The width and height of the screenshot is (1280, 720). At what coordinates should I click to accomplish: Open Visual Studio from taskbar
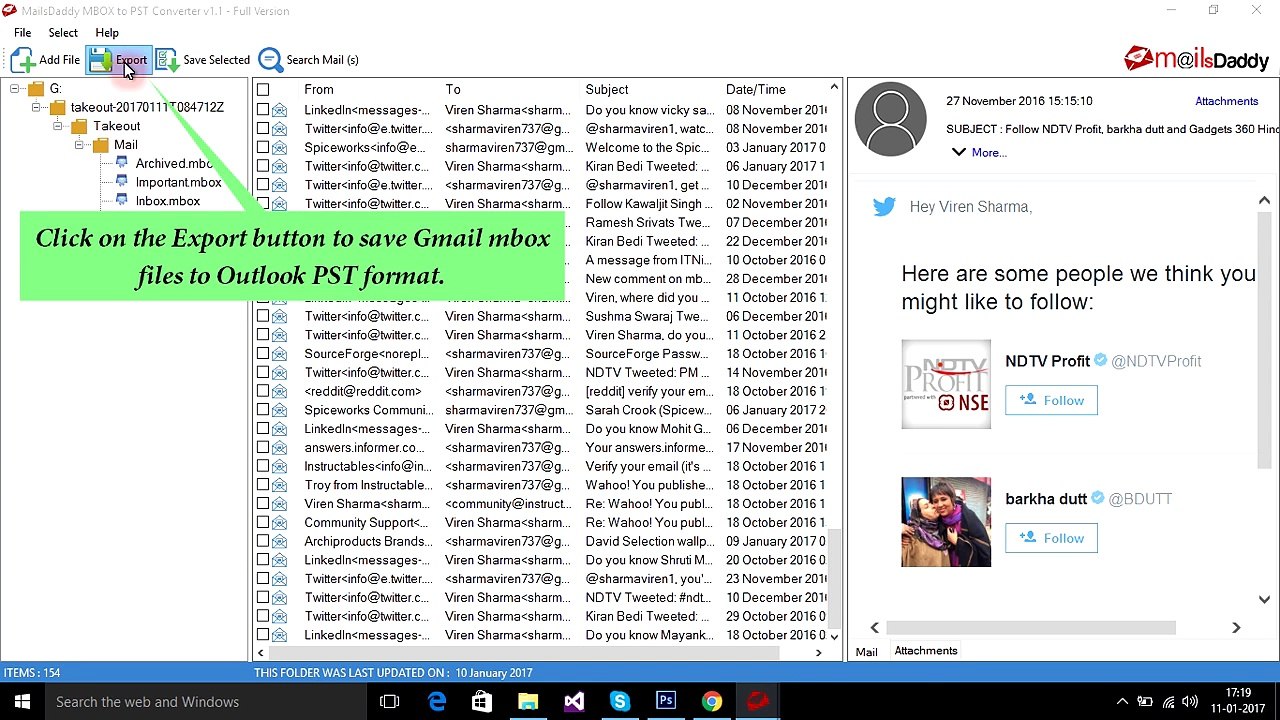point(574,702)
